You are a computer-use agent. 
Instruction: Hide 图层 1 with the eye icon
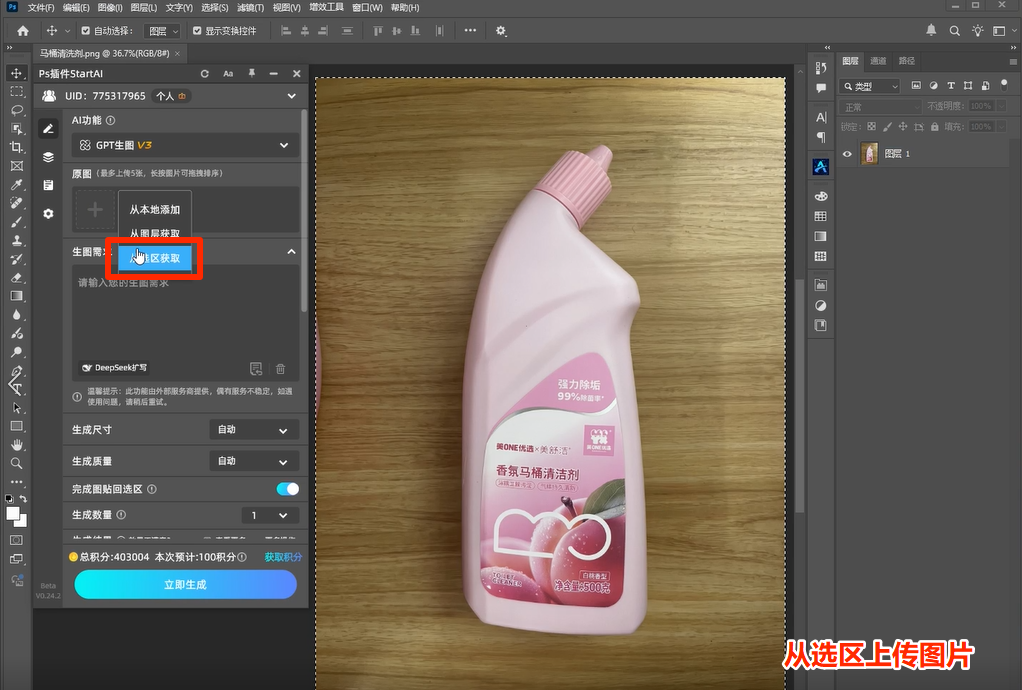coord(847,154)
